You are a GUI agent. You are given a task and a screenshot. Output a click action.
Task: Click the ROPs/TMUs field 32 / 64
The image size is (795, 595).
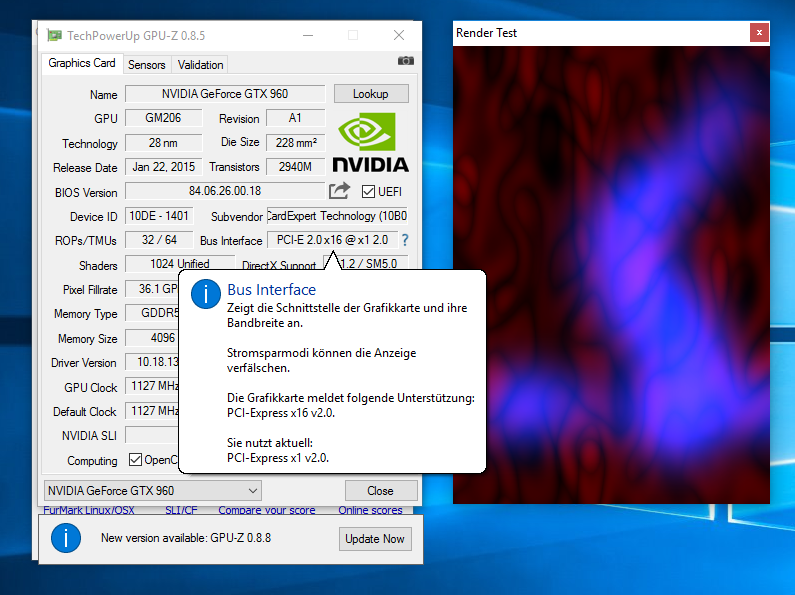click(x=159, y=240)
